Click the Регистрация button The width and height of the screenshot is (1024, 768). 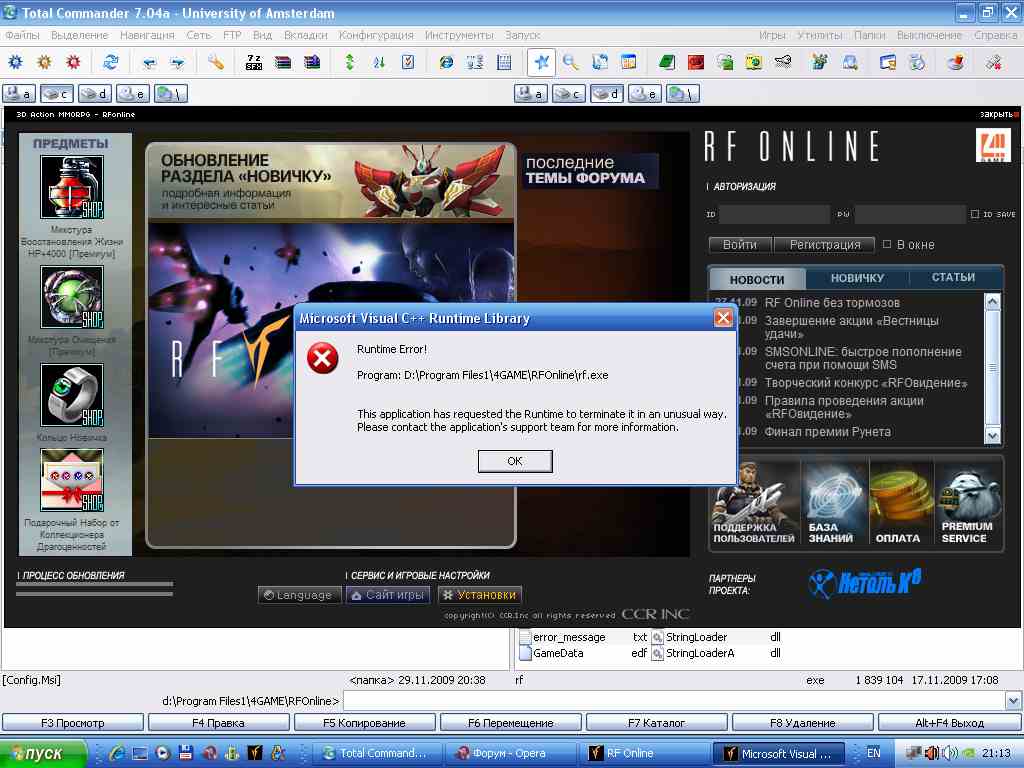pos(824,245)
